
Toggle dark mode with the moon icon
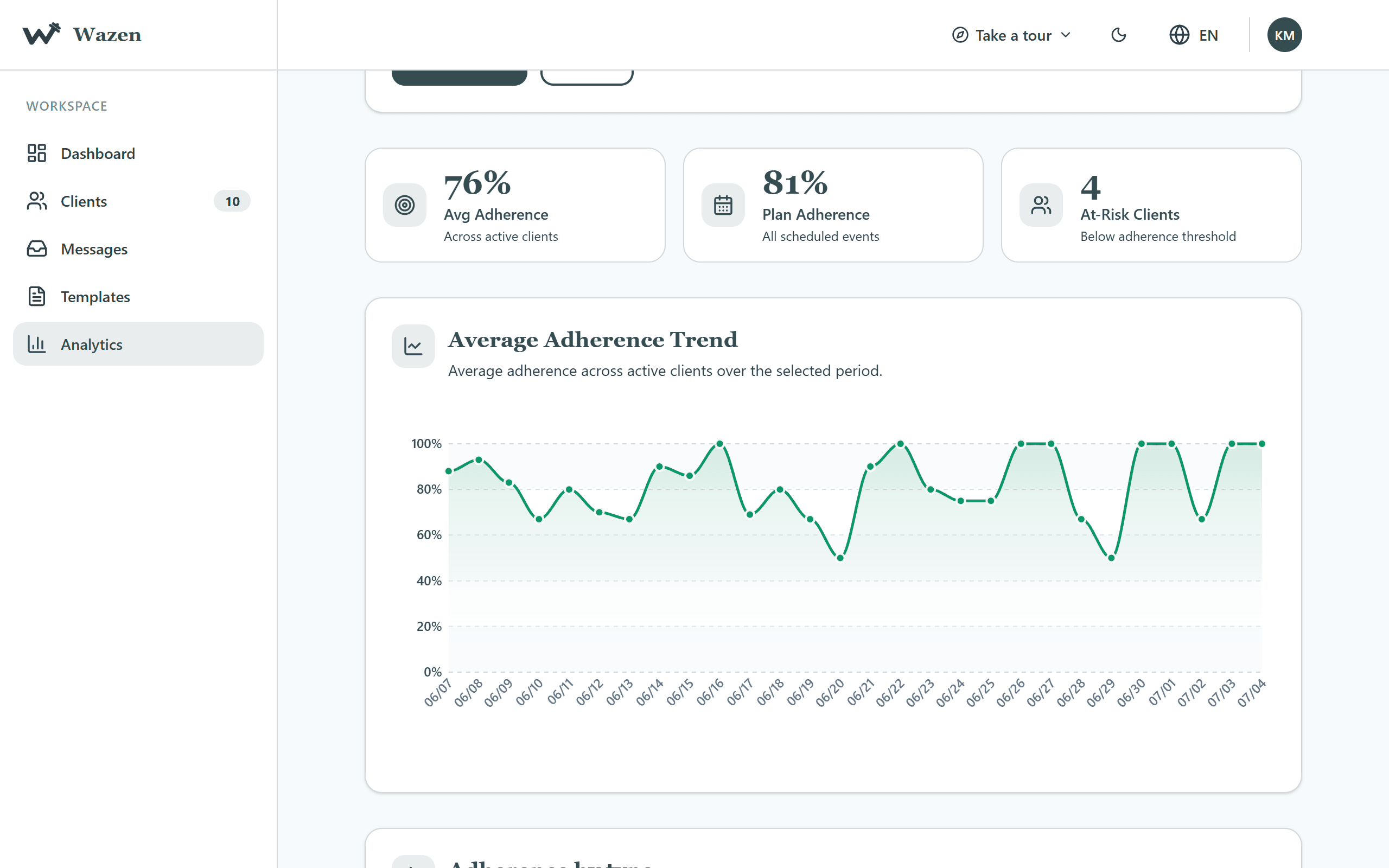pyautogui.click(x=1119, y=35)
